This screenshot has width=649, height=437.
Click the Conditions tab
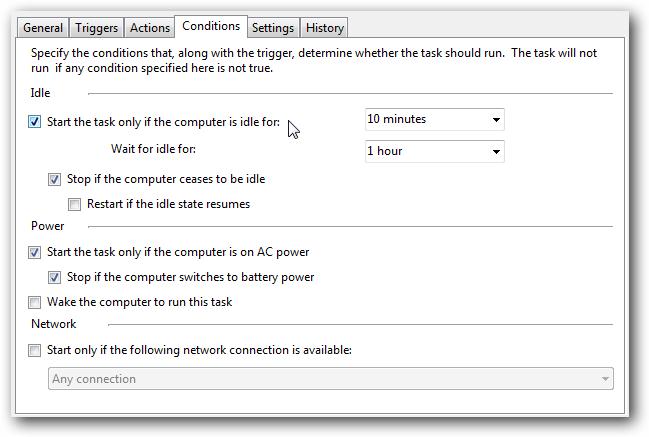tap(211, 26)
